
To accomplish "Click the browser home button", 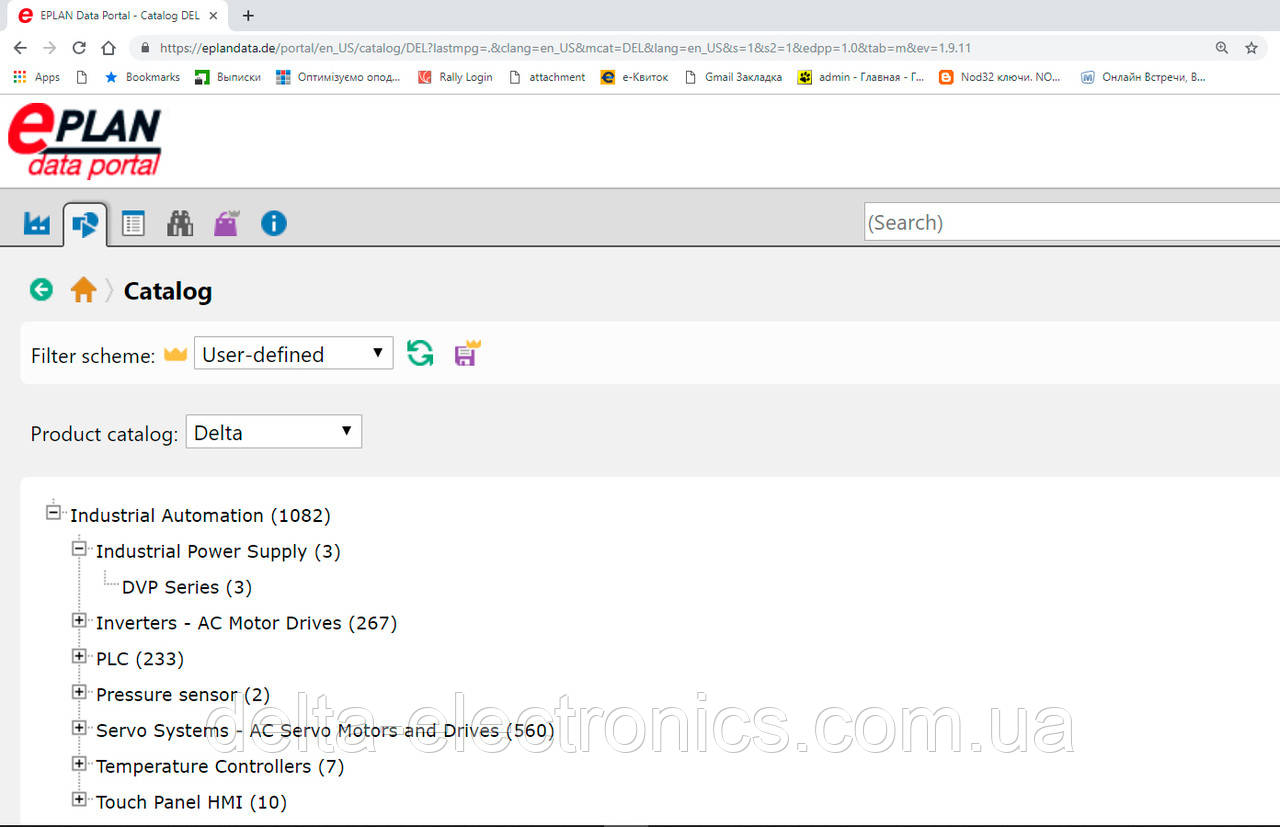I will pyautogui.click(x=109, y=48).
